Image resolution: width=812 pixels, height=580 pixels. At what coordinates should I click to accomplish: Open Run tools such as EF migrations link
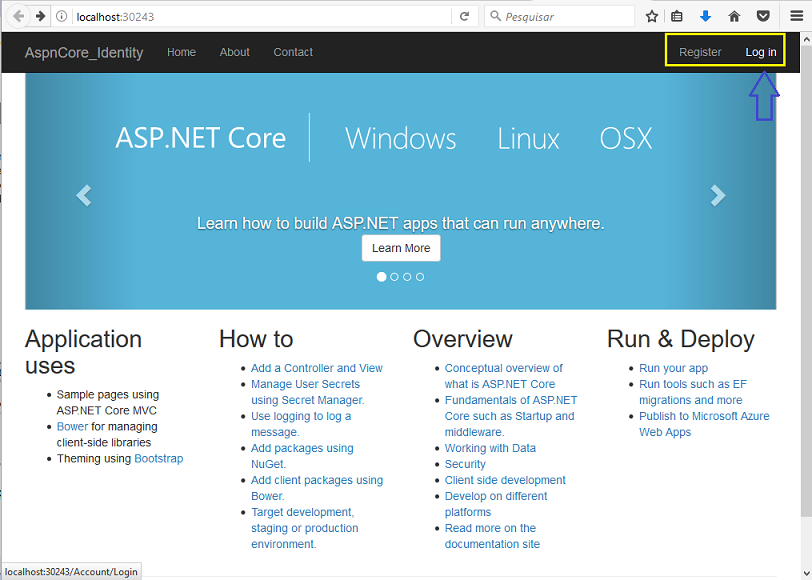coord(693,392)
